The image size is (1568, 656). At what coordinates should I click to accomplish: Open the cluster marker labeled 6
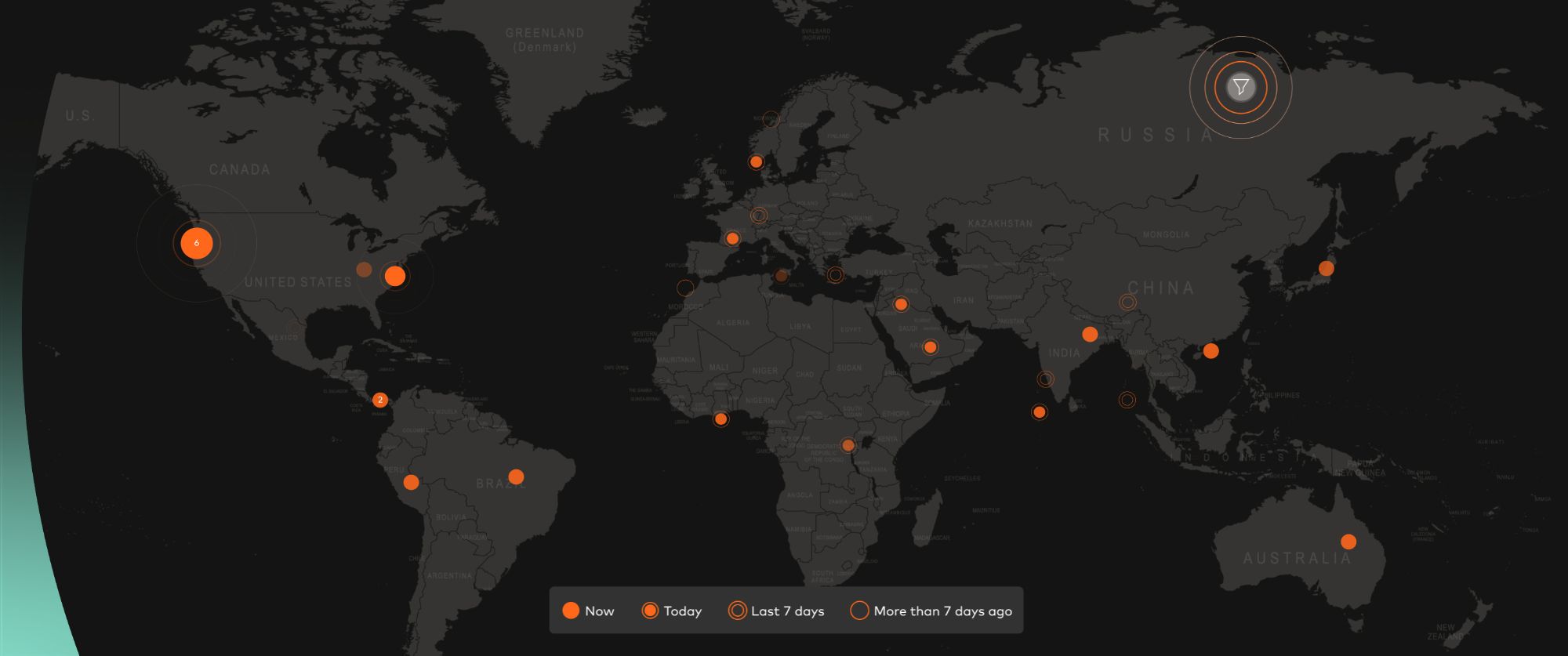[x=196, y=243]
